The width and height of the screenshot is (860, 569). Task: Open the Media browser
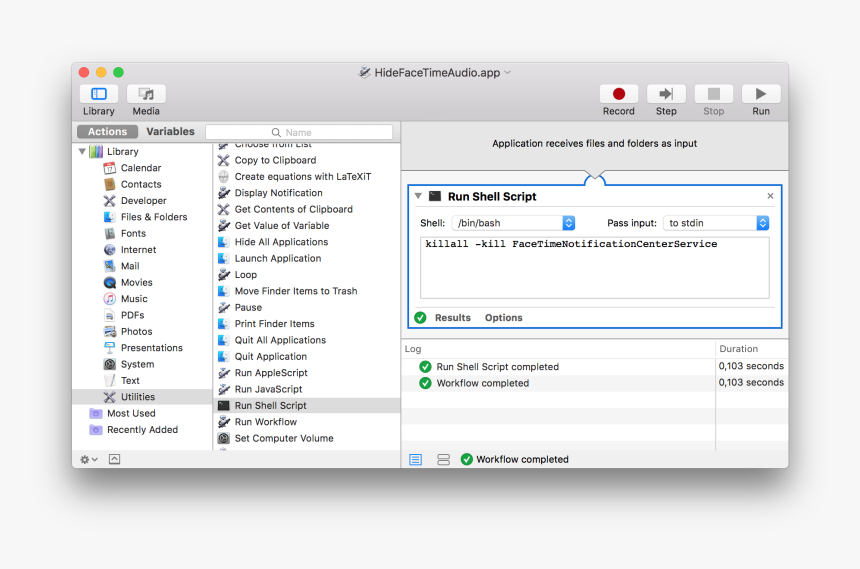146,94
